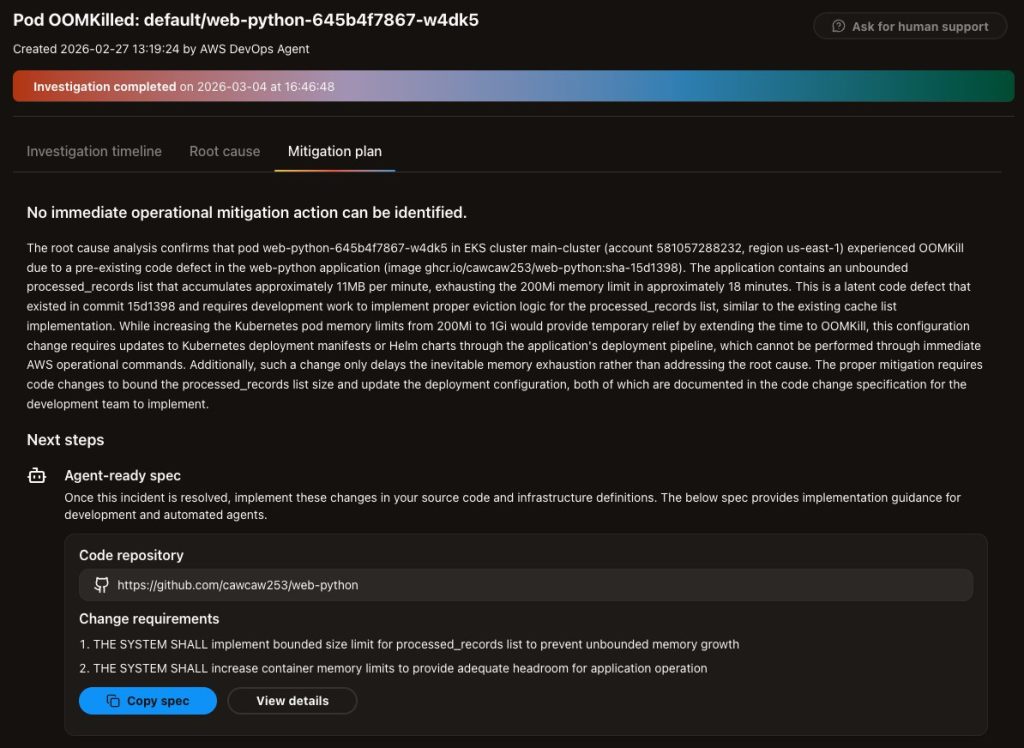Click the copy icon inside Copy spec
Viewport: 1024px width, 748px height.
coord(113,701)
